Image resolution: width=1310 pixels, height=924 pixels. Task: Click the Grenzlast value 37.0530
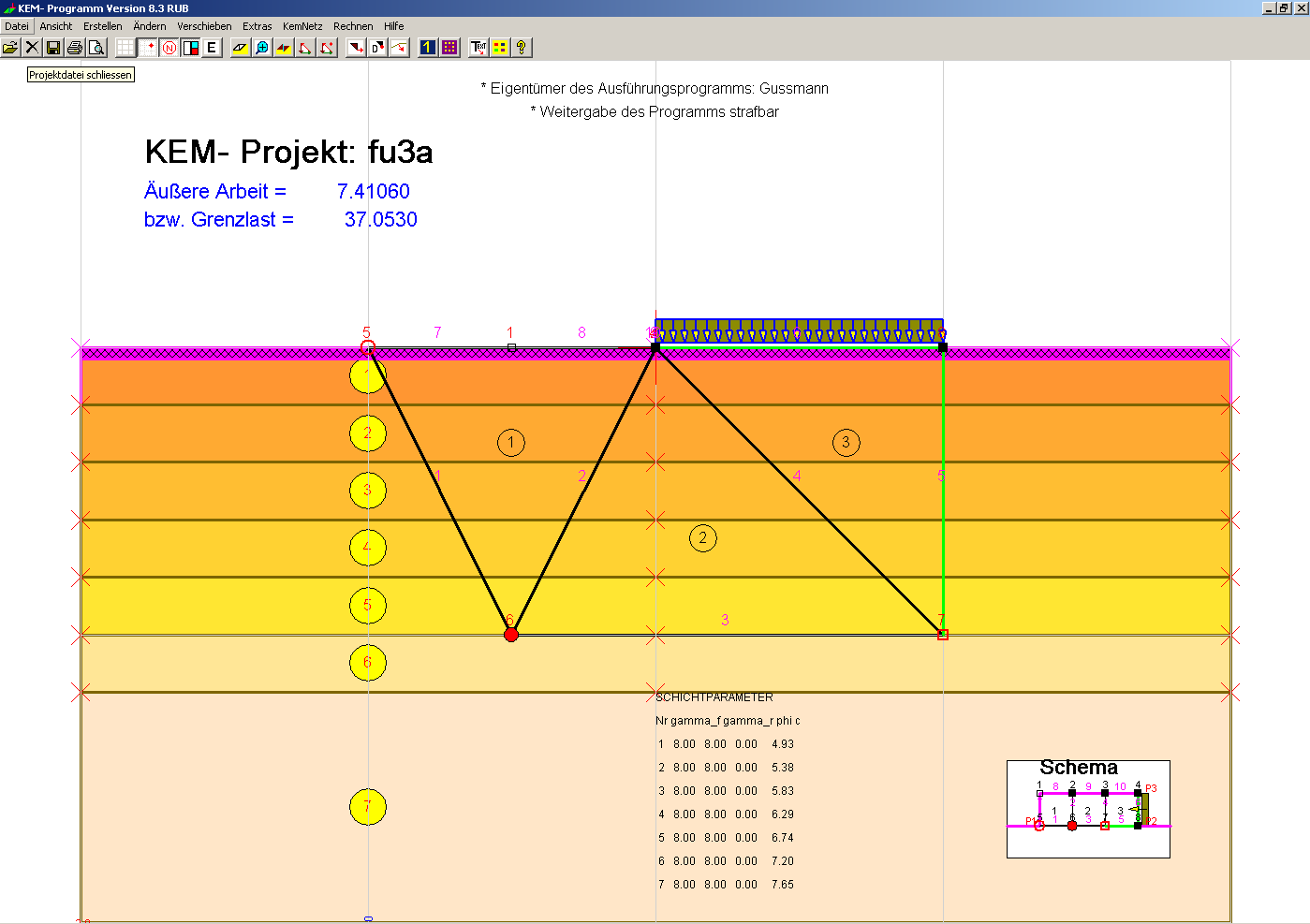(381, 219)
